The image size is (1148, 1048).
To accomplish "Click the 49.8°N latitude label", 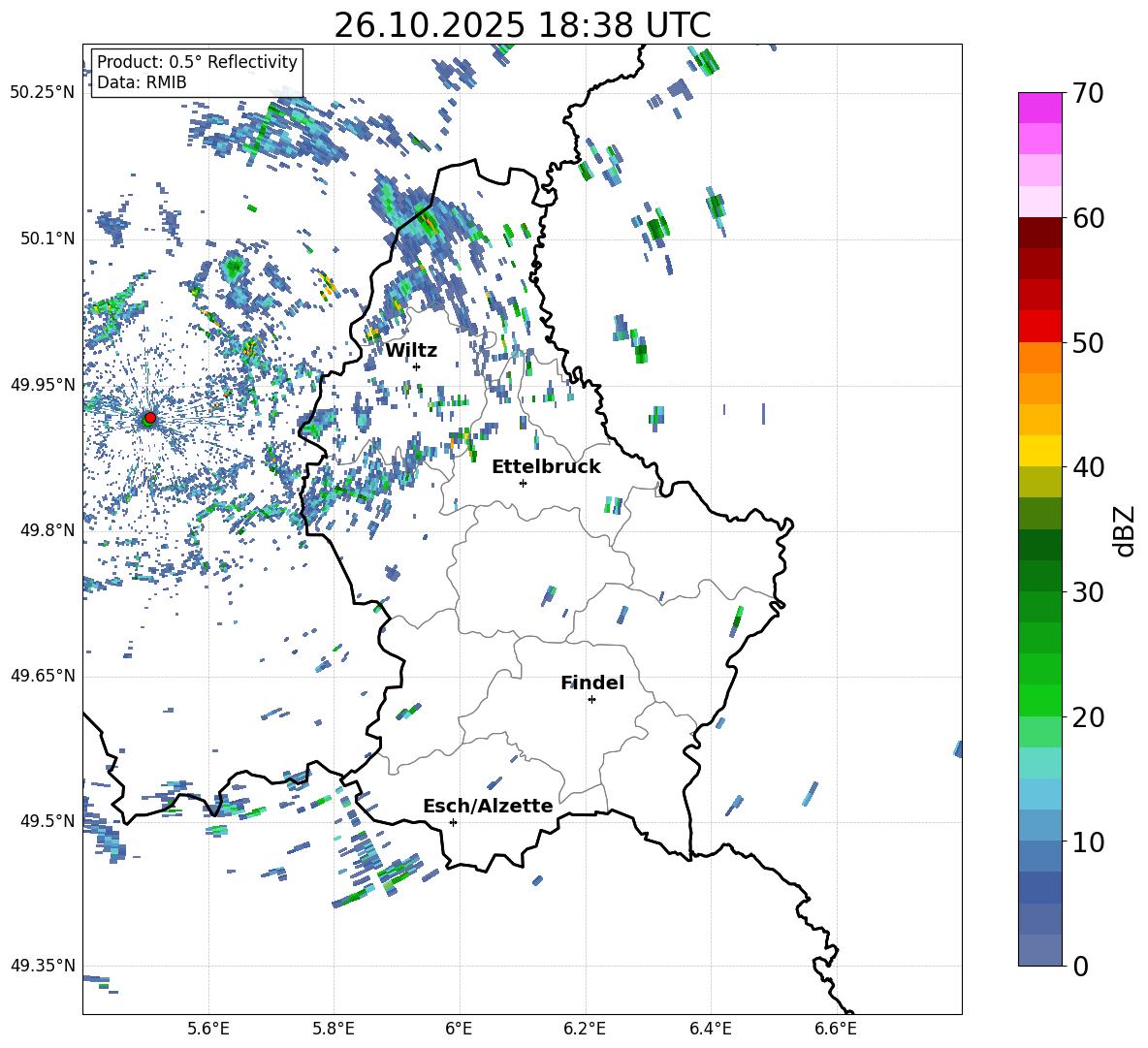I will click(x=47, y=530).
